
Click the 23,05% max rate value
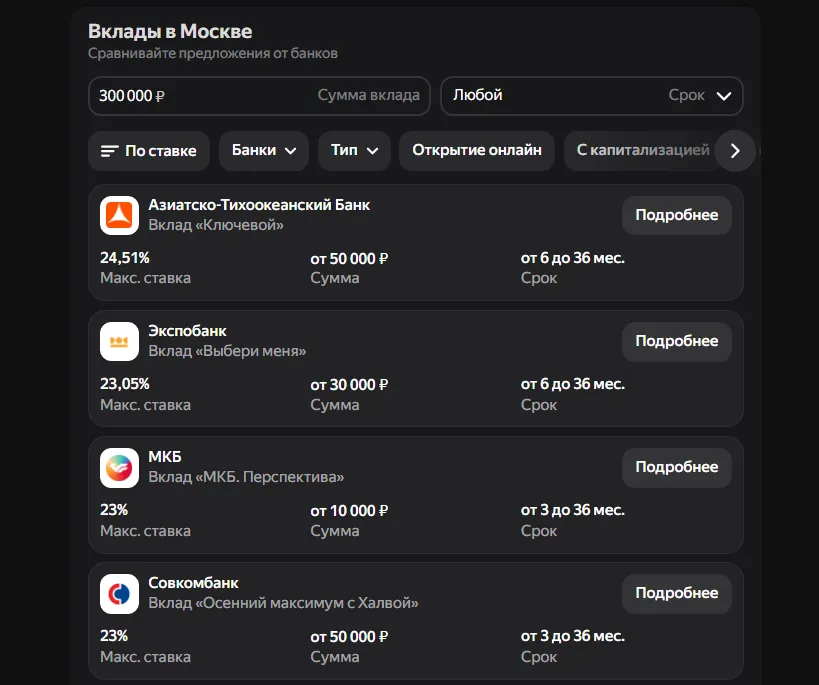[125, 384]
